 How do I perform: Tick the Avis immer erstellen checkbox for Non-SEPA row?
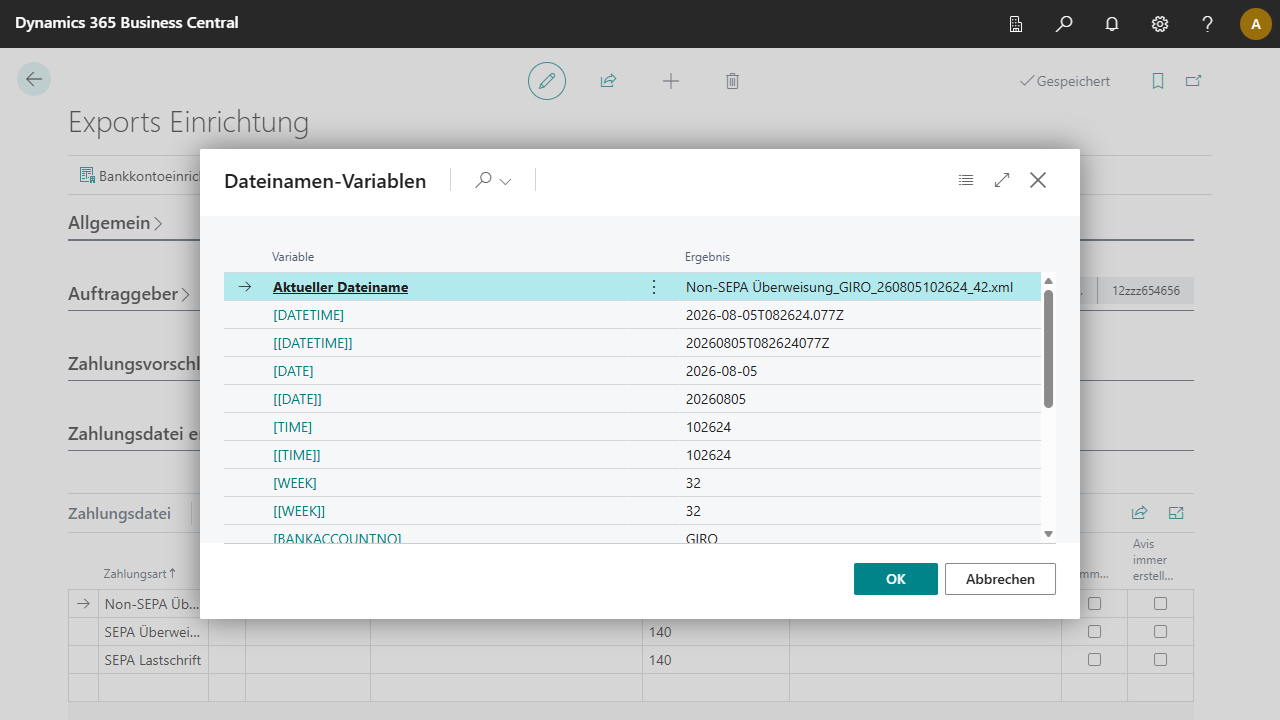click(x=1160, y=604)
